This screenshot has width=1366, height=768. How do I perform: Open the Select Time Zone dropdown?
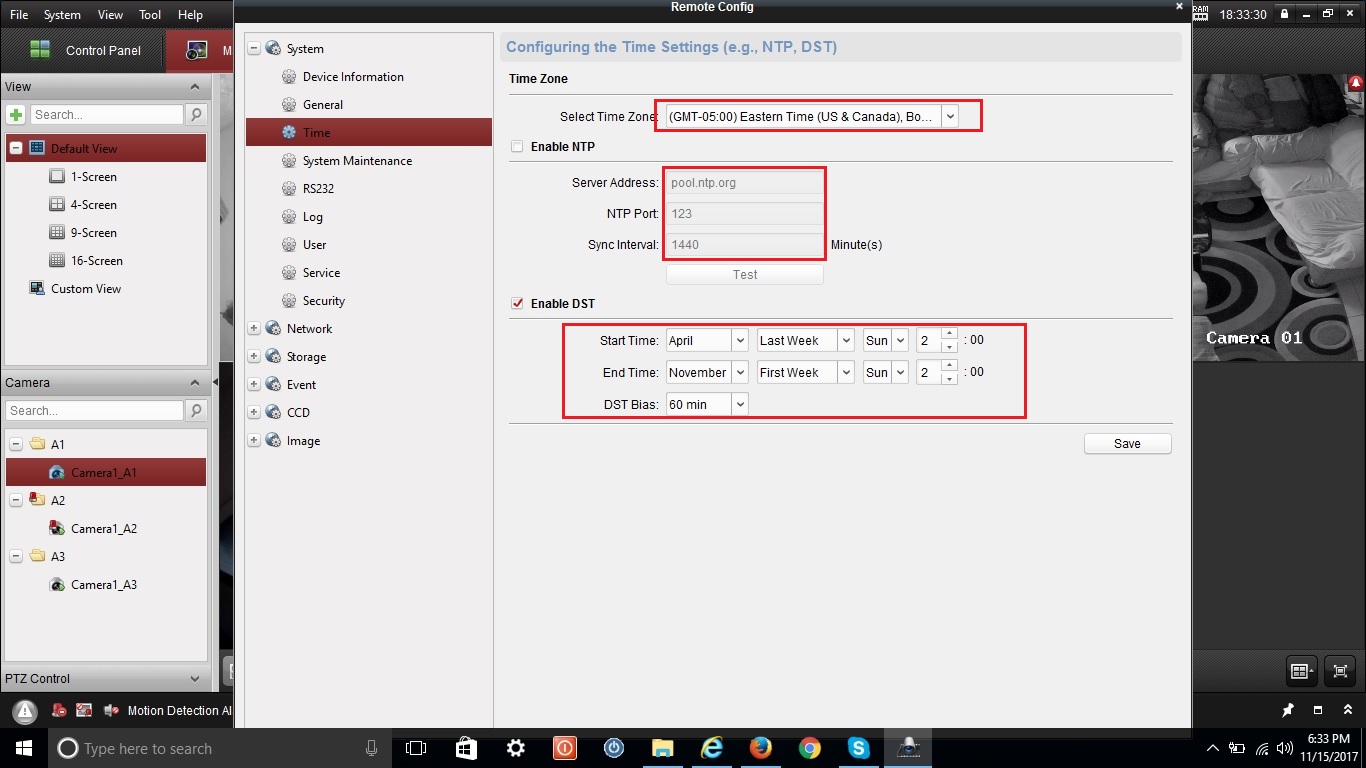[x=950, y=117]
